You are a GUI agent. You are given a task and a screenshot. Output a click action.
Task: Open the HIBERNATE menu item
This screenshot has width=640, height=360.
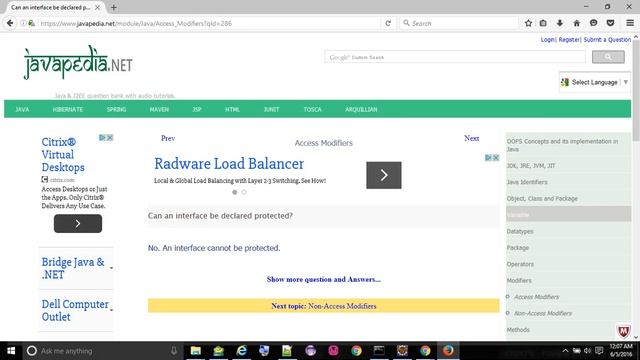(x=68, y=109)
